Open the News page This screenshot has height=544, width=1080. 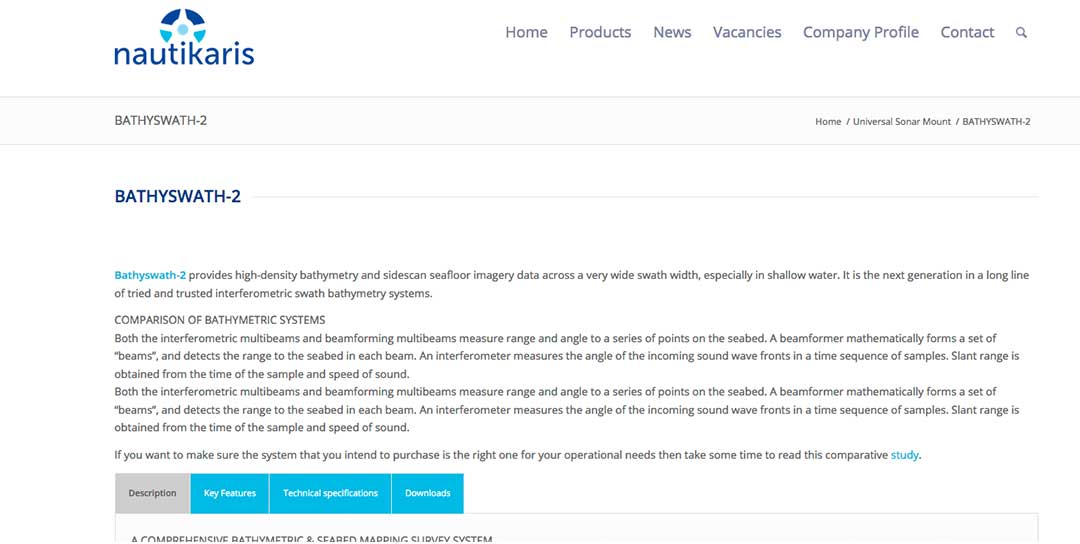[672, 32]
